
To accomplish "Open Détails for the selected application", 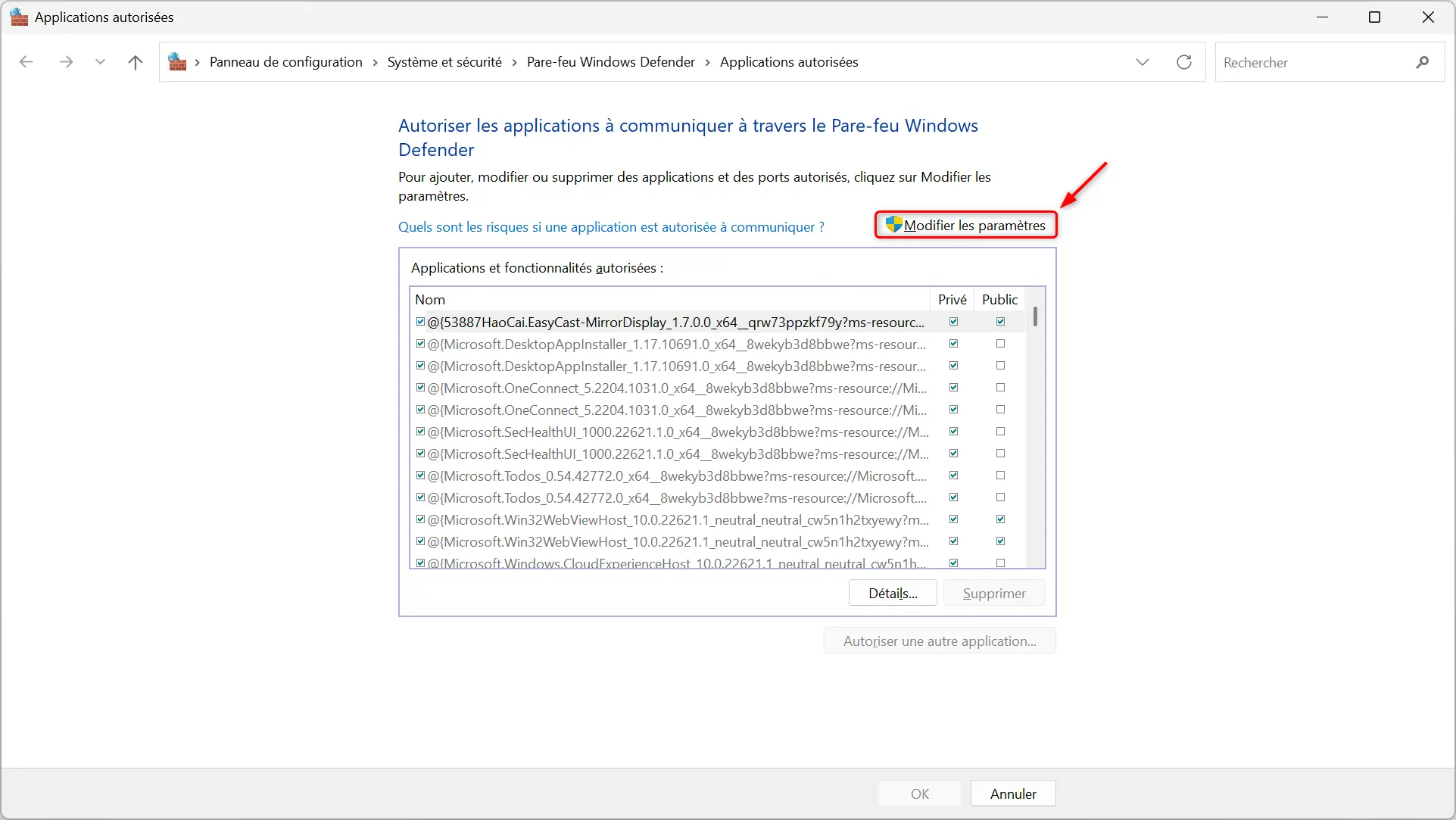I will (893, 594).
